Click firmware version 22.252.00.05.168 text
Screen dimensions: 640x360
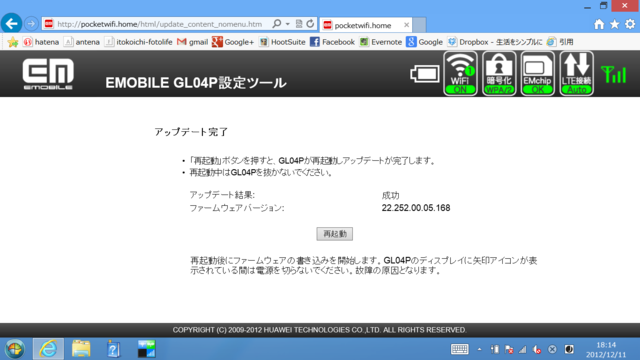[416, 208]
